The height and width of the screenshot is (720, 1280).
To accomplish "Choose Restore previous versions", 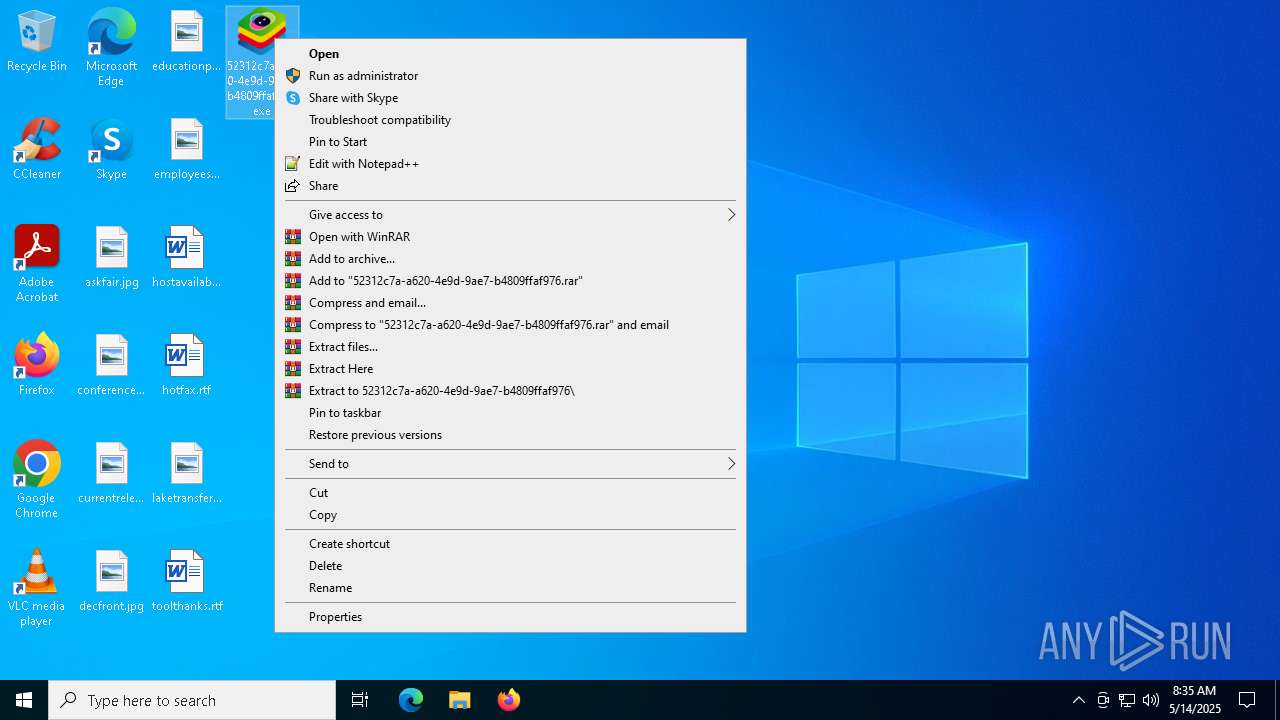I will (x=510, y=435).
